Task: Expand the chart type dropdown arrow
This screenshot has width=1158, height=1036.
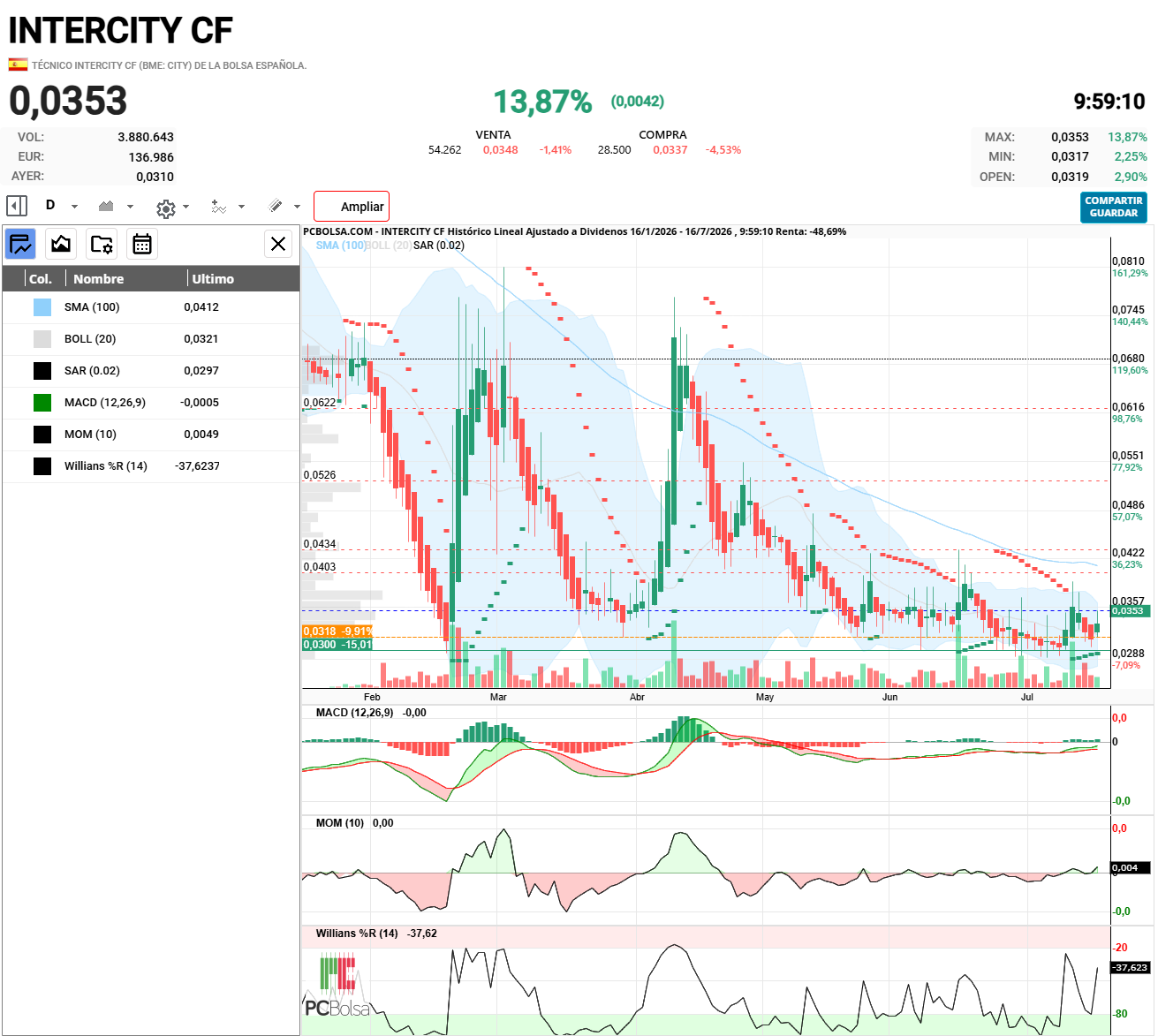Action: point(130,207)
